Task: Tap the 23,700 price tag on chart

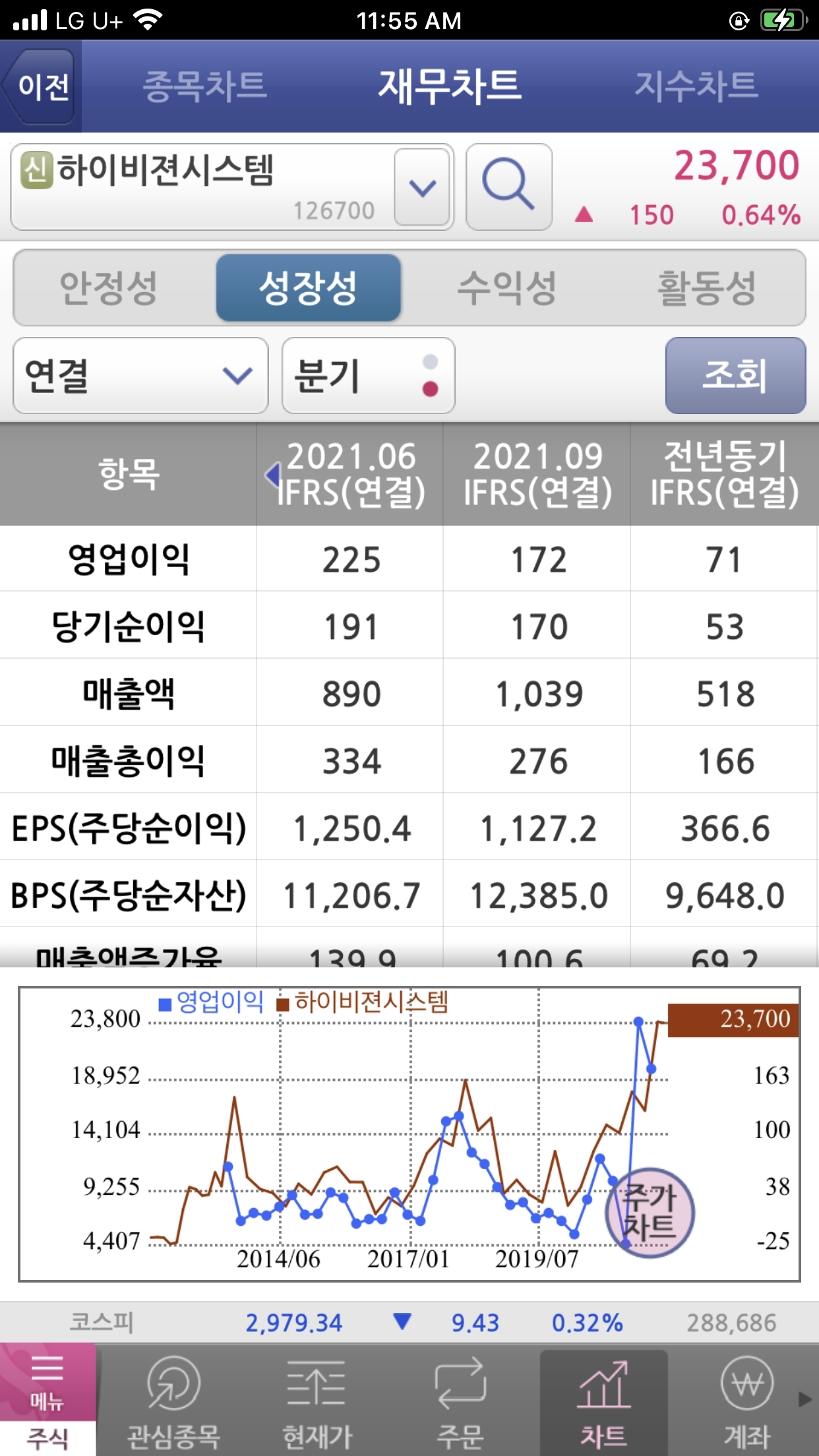Action: pyautogui.click(x=733, y=1019)
